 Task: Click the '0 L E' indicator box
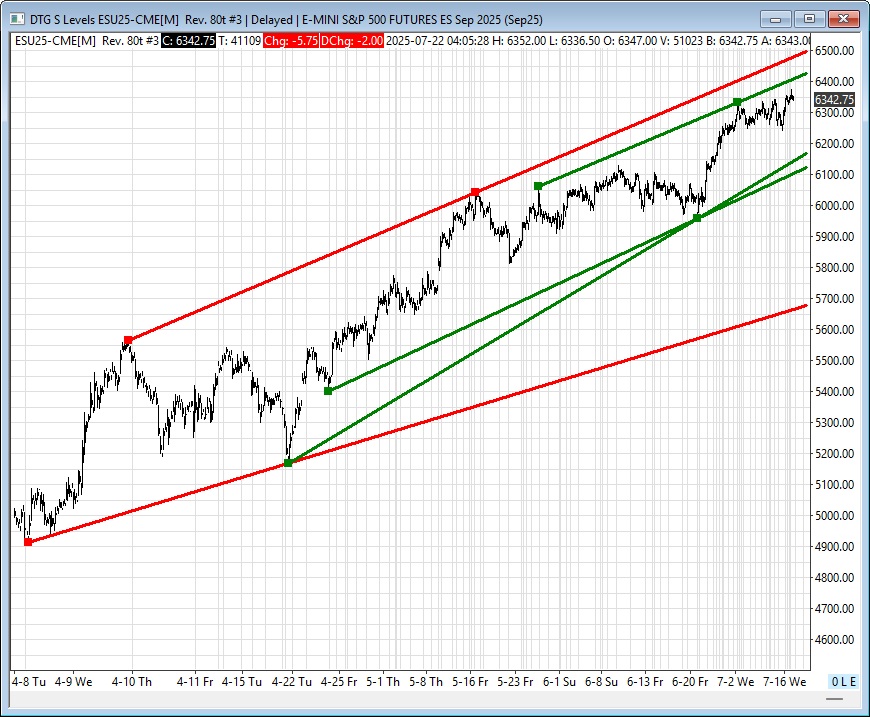[843, 681]
